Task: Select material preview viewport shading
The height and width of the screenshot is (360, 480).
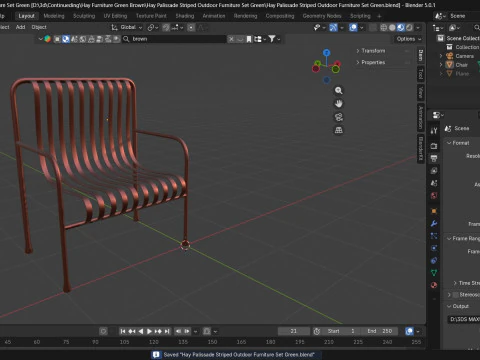Action: click(401, 28)
